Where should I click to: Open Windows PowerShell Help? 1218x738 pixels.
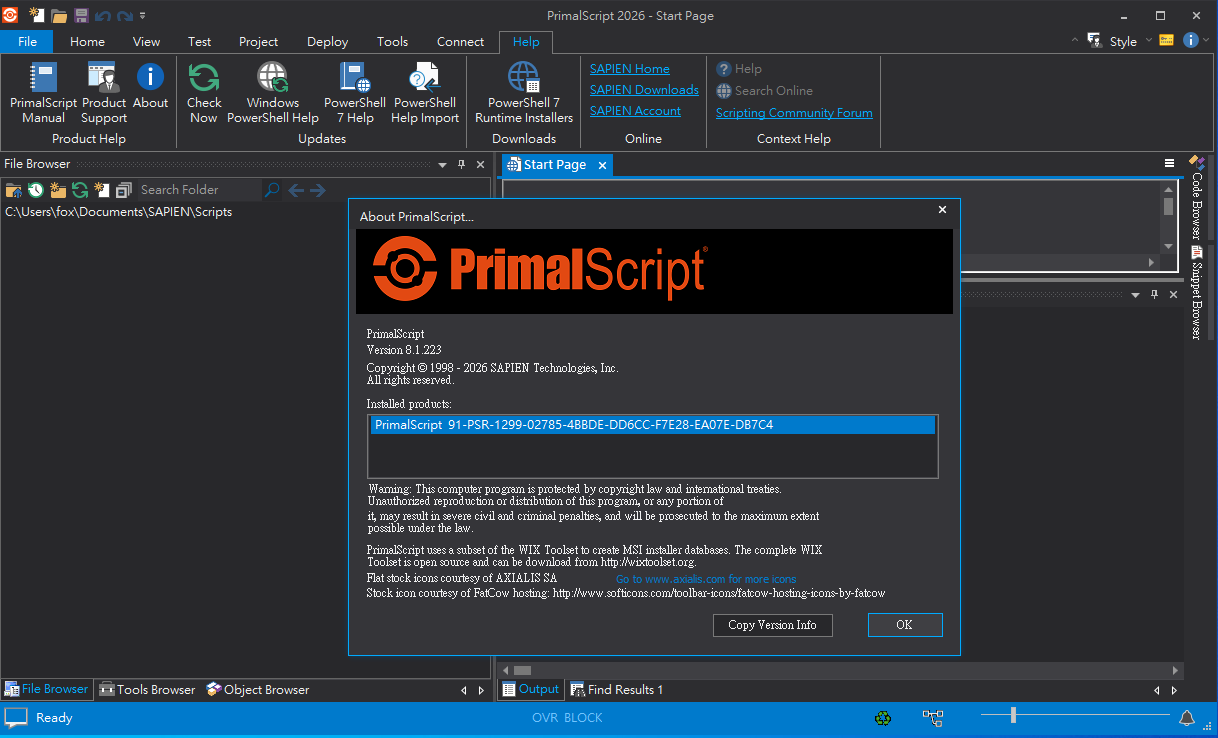[x=272, y=92]
